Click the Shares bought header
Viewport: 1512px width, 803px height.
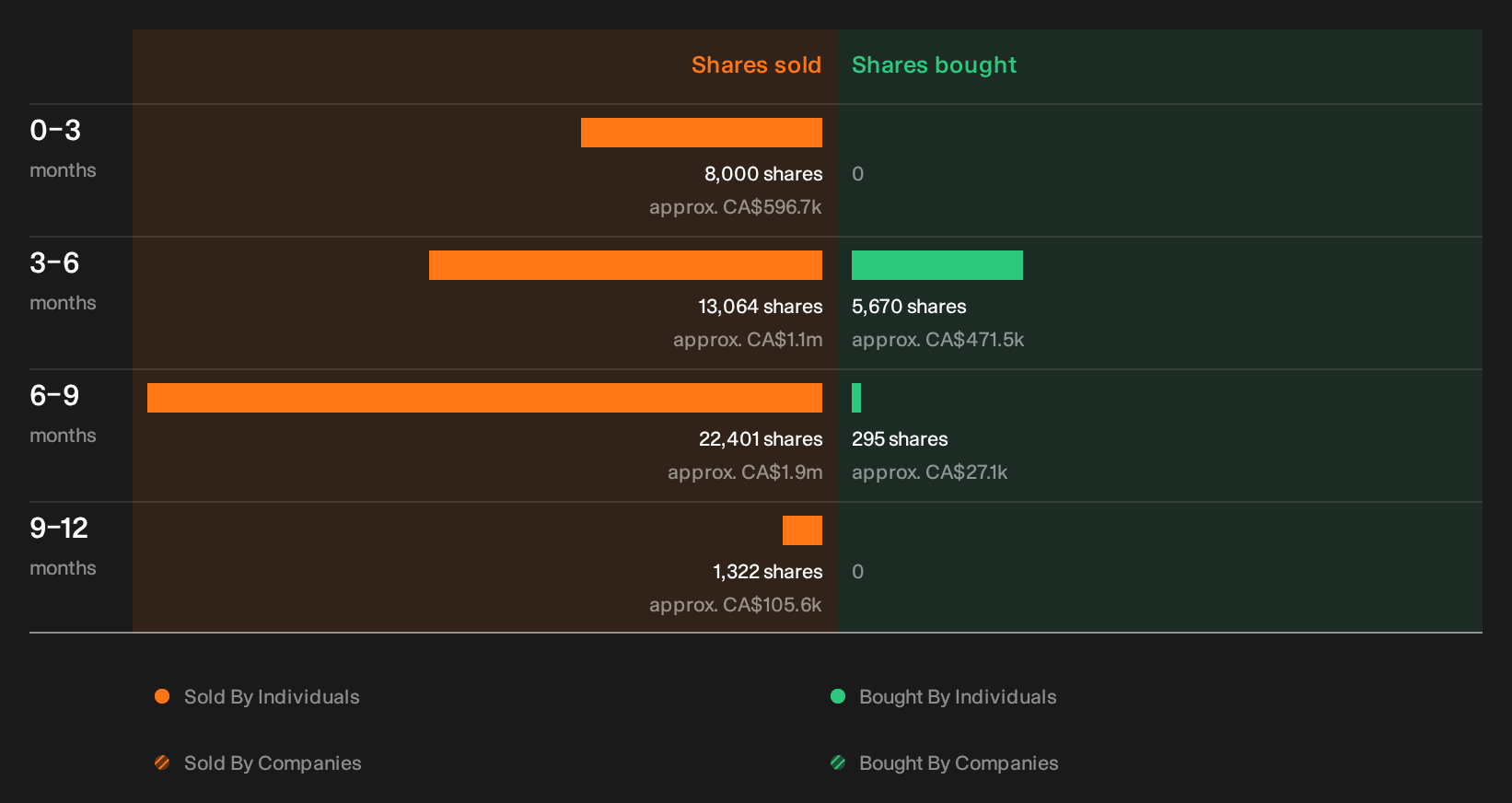click(x=934, y=65)
